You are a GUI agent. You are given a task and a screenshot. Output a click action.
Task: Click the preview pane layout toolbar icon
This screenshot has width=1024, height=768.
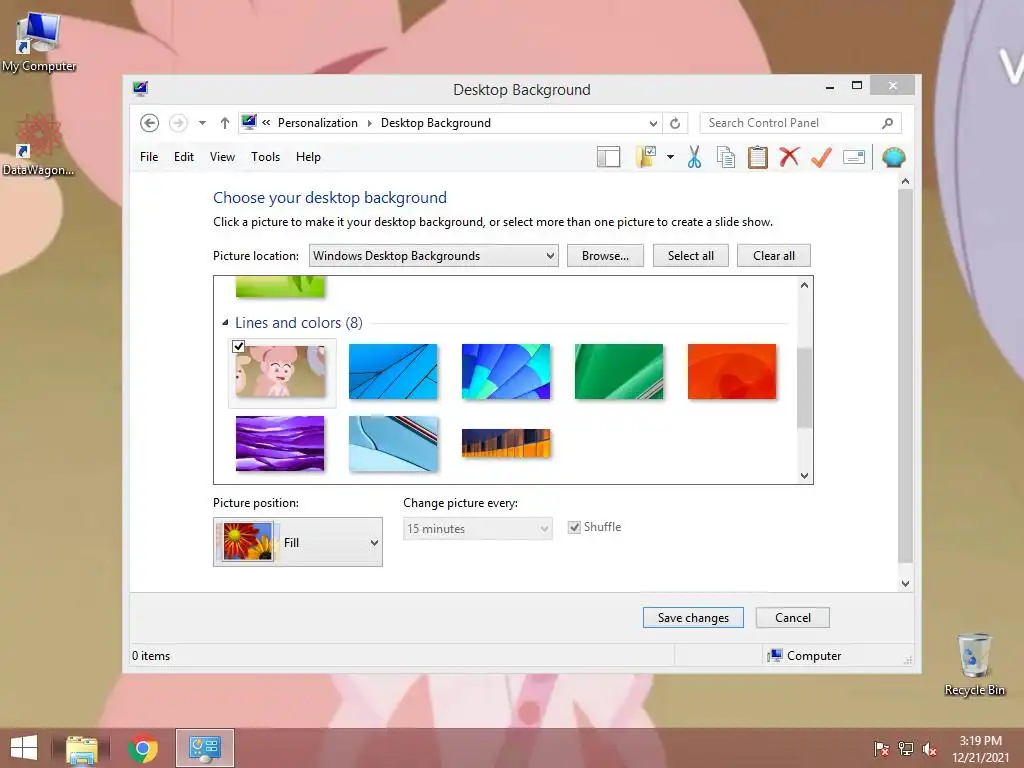(609, 157)
